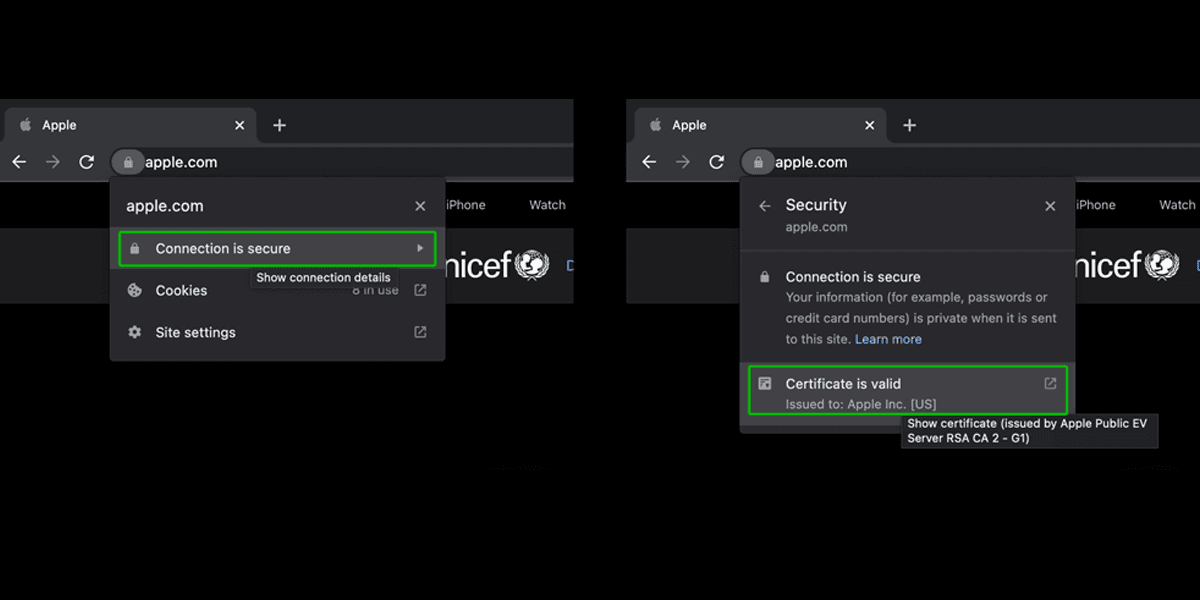Click the 'Issued to: Apple Inc. [US]' text
Screen dimensions: 1200x600
861,404
